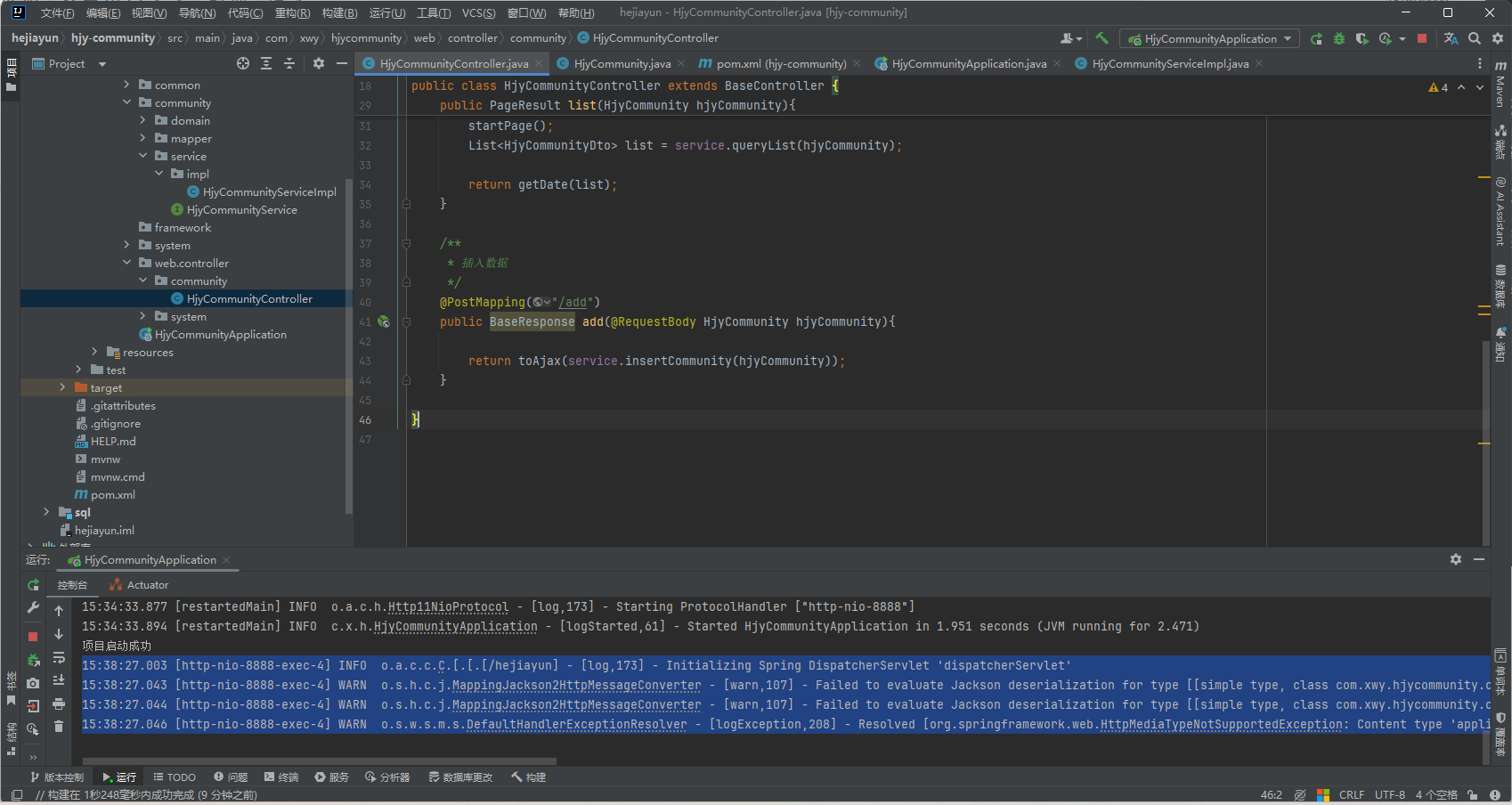
Task: Run HjyCommunityApplication with coverage
Action: (1362, 38)
